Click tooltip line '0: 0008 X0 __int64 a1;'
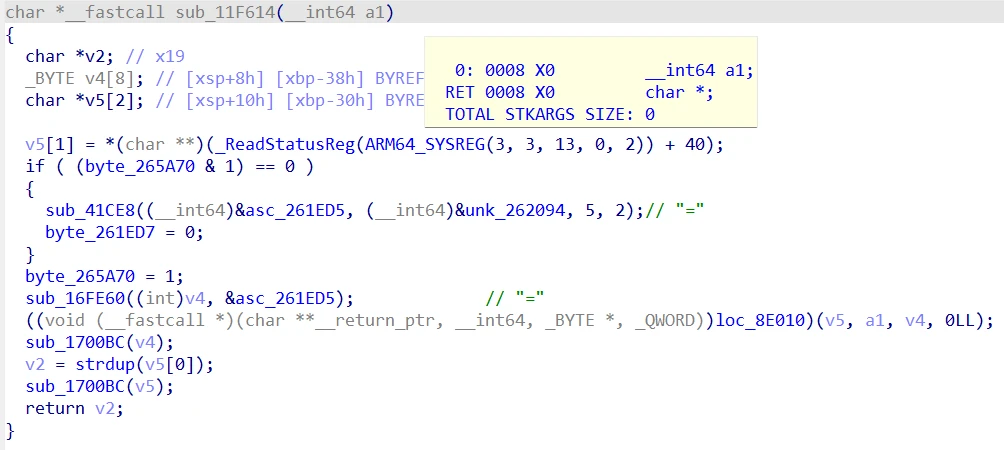This screenshot has width=1004, height=450. click(604, 70)
